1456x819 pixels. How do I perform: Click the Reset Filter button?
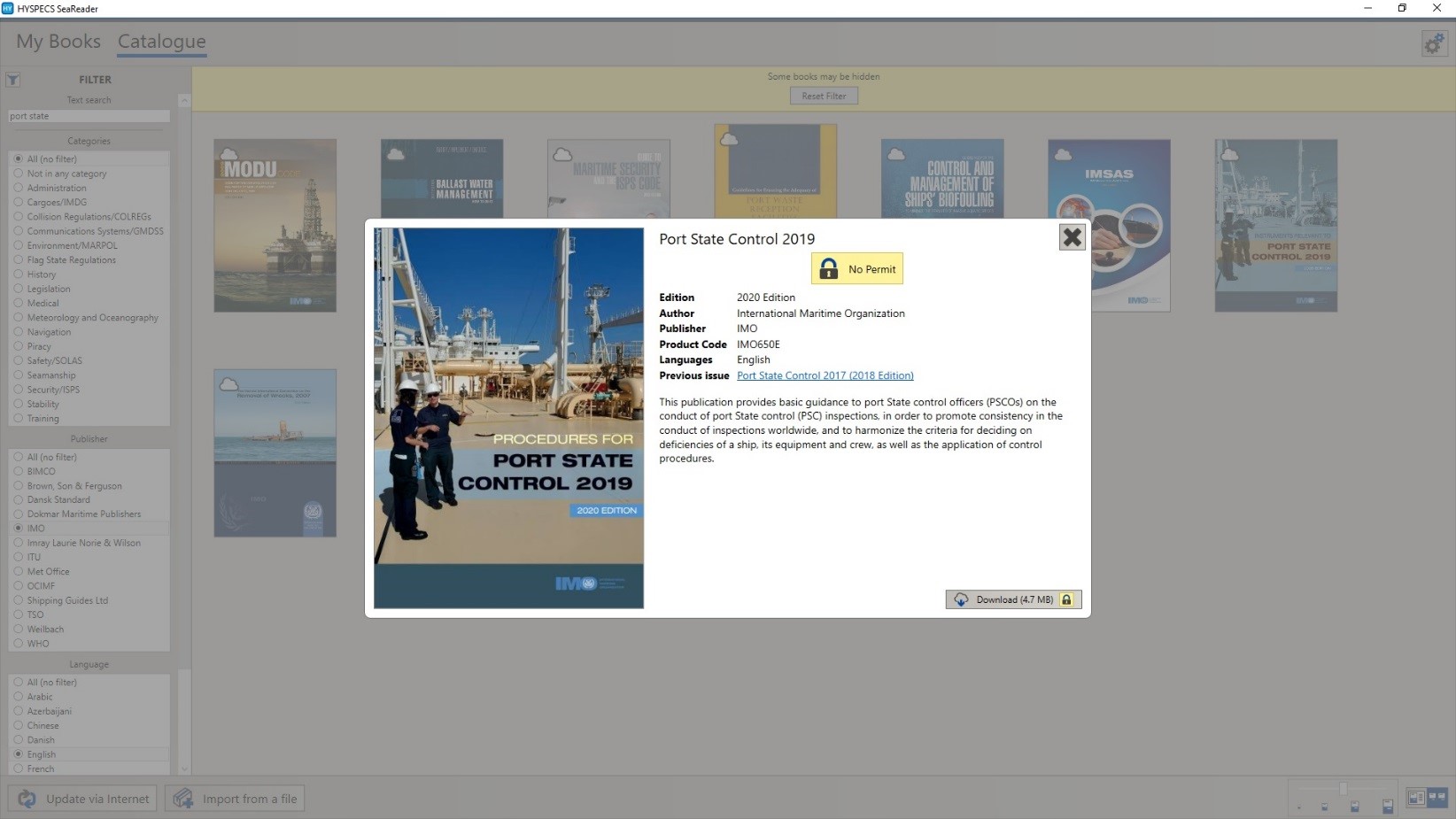(x=824, y=96)
